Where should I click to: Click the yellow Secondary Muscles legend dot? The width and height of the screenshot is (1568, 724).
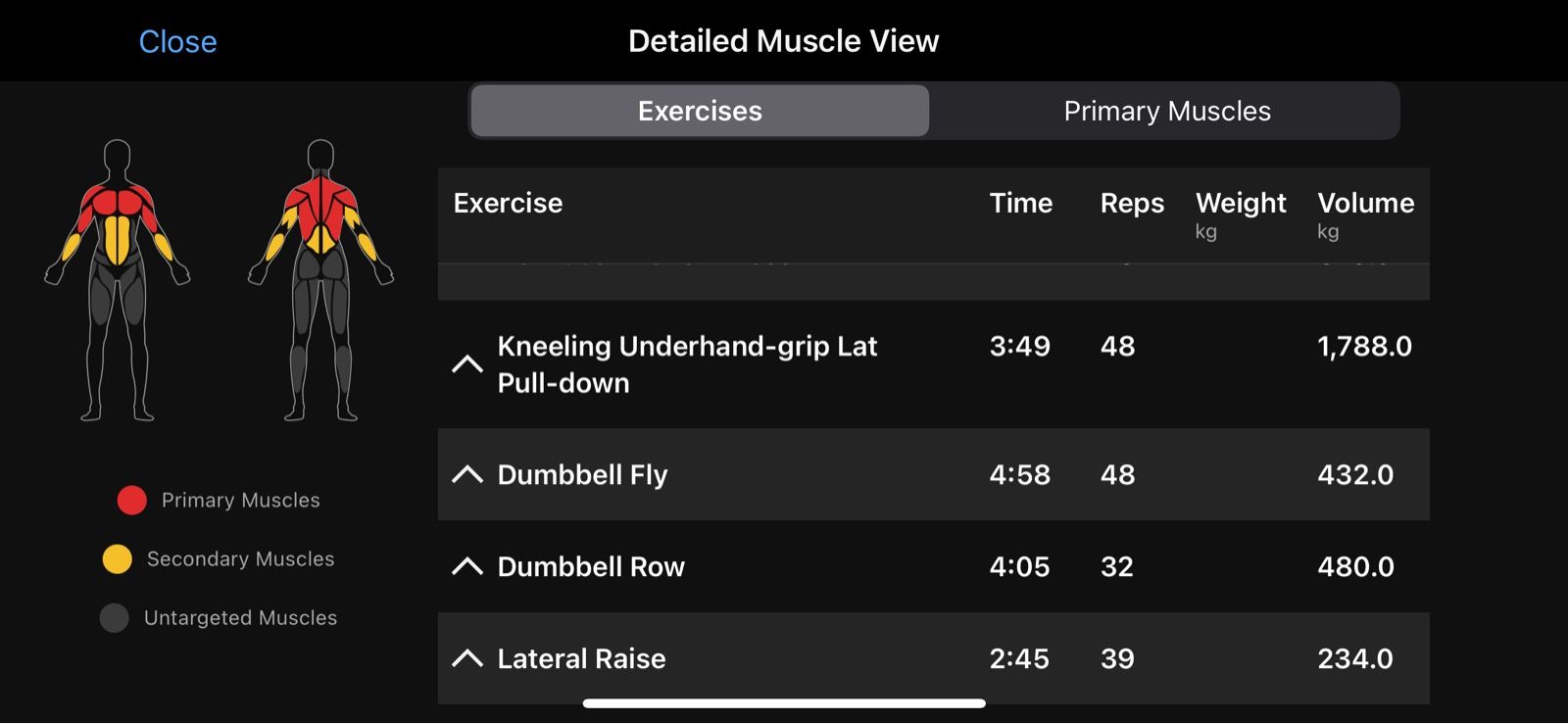[x=118, y=559]
